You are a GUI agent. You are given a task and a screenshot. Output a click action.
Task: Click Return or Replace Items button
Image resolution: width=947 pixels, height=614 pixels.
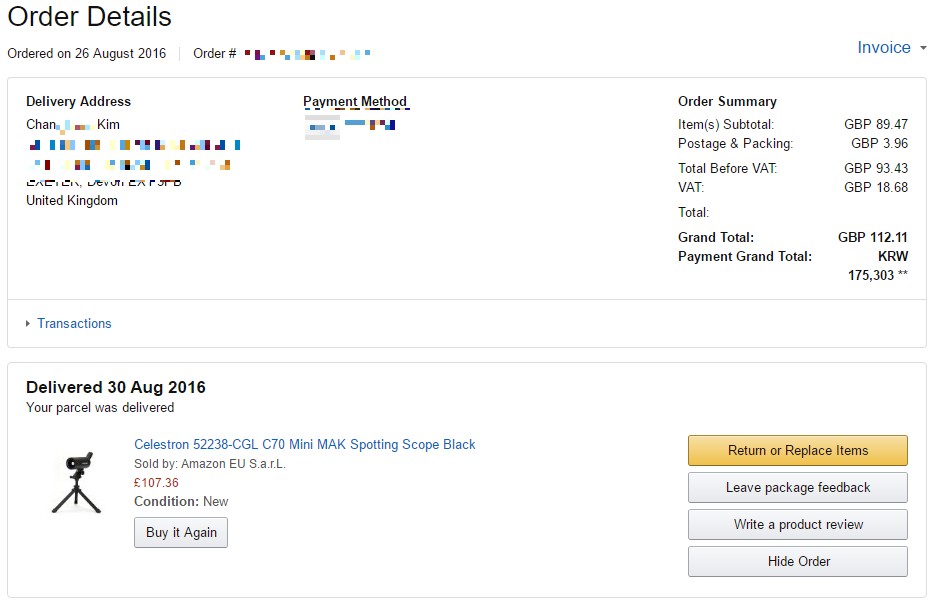tap(797, 451)
